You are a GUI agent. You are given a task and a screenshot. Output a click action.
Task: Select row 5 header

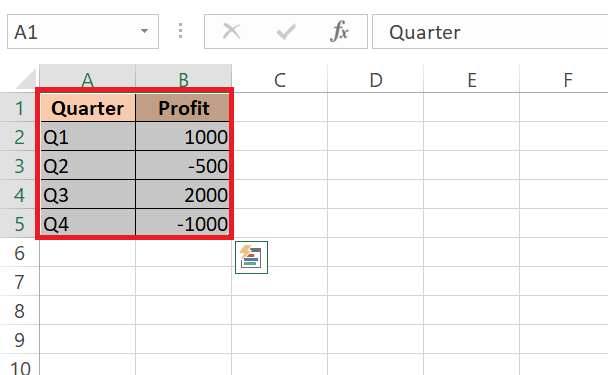click(19, 223)
